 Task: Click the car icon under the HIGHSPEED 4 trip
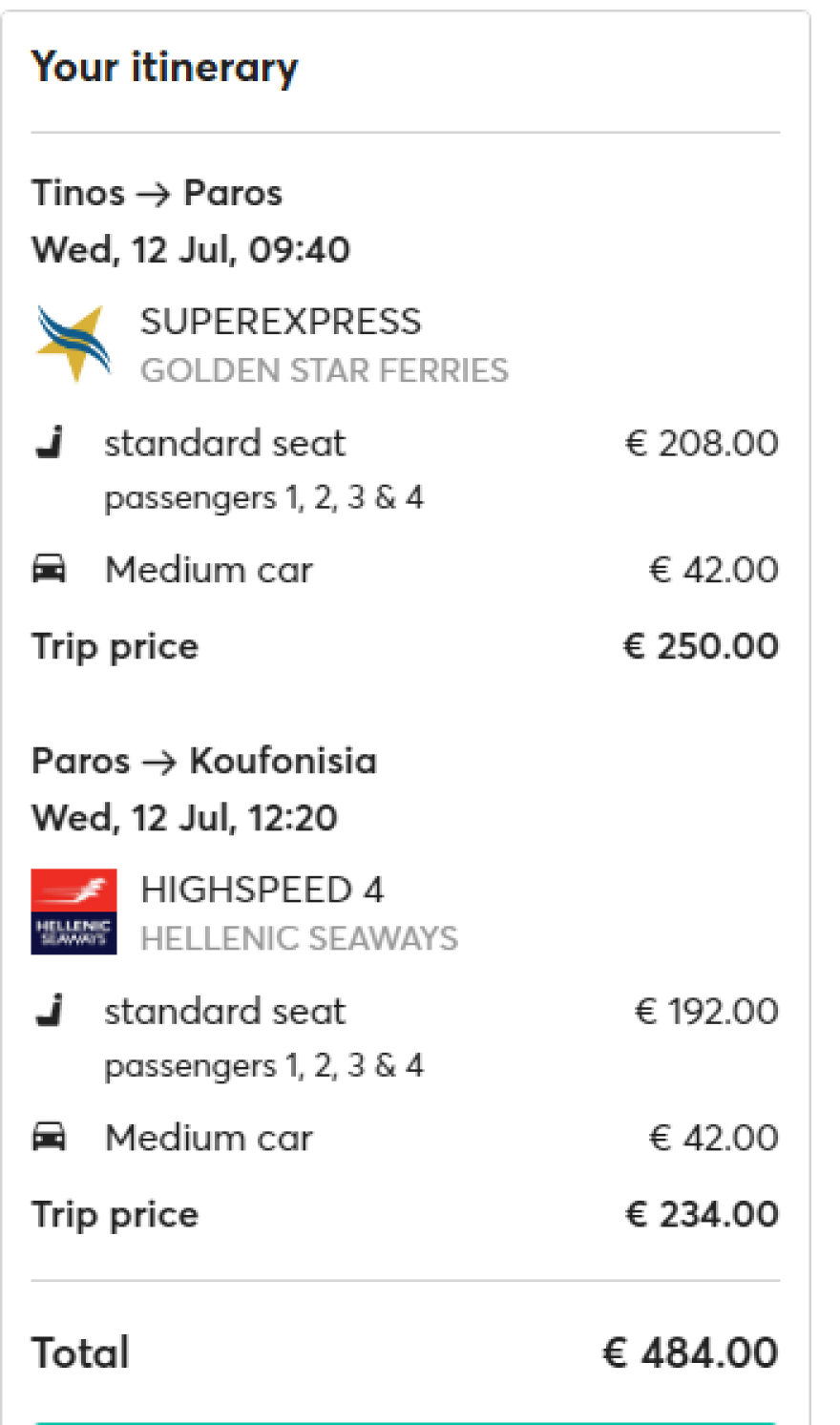pos(50,1137)
